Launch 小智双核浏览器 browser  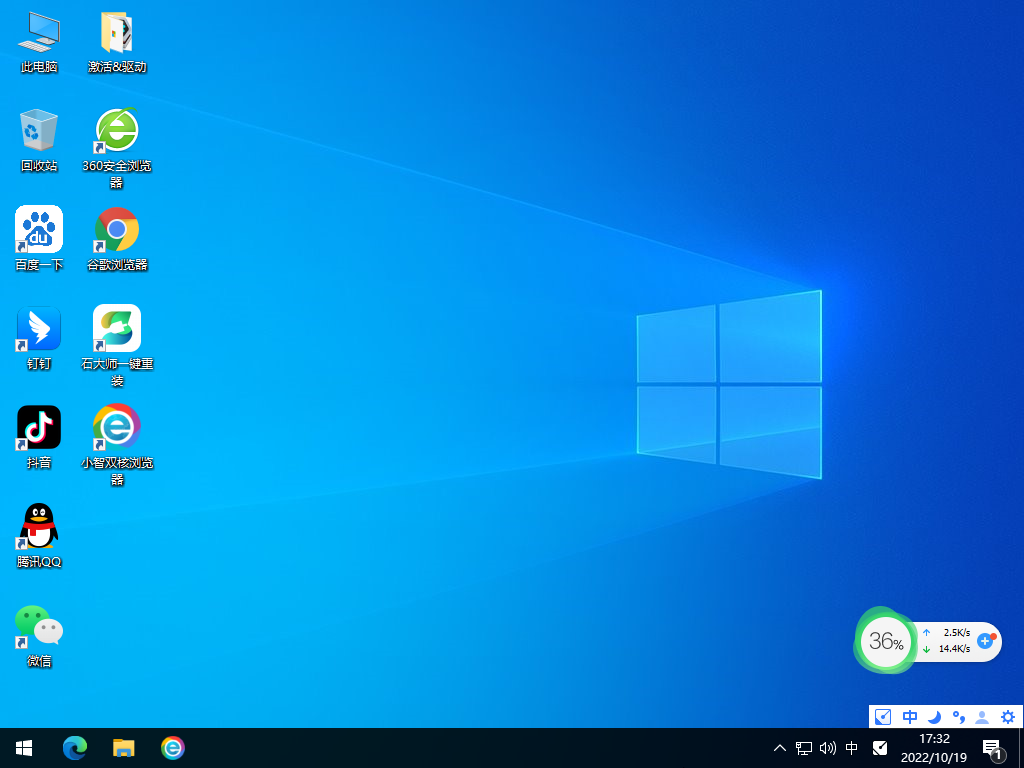tap(116, 426)
